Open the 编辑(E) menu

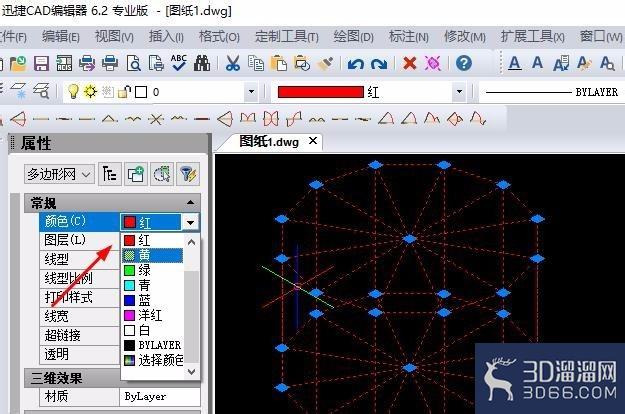pos(61,37)
